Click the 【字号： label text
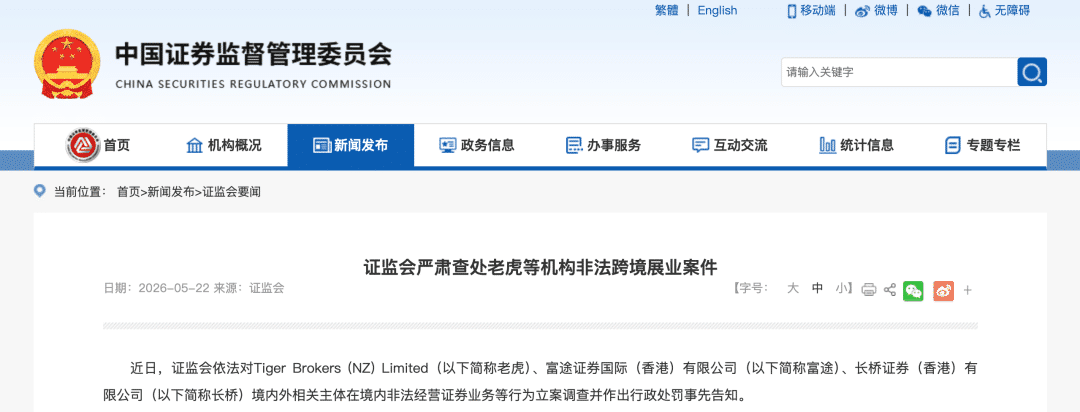The width and height of the screenshot is (1080, 412). 751,289
